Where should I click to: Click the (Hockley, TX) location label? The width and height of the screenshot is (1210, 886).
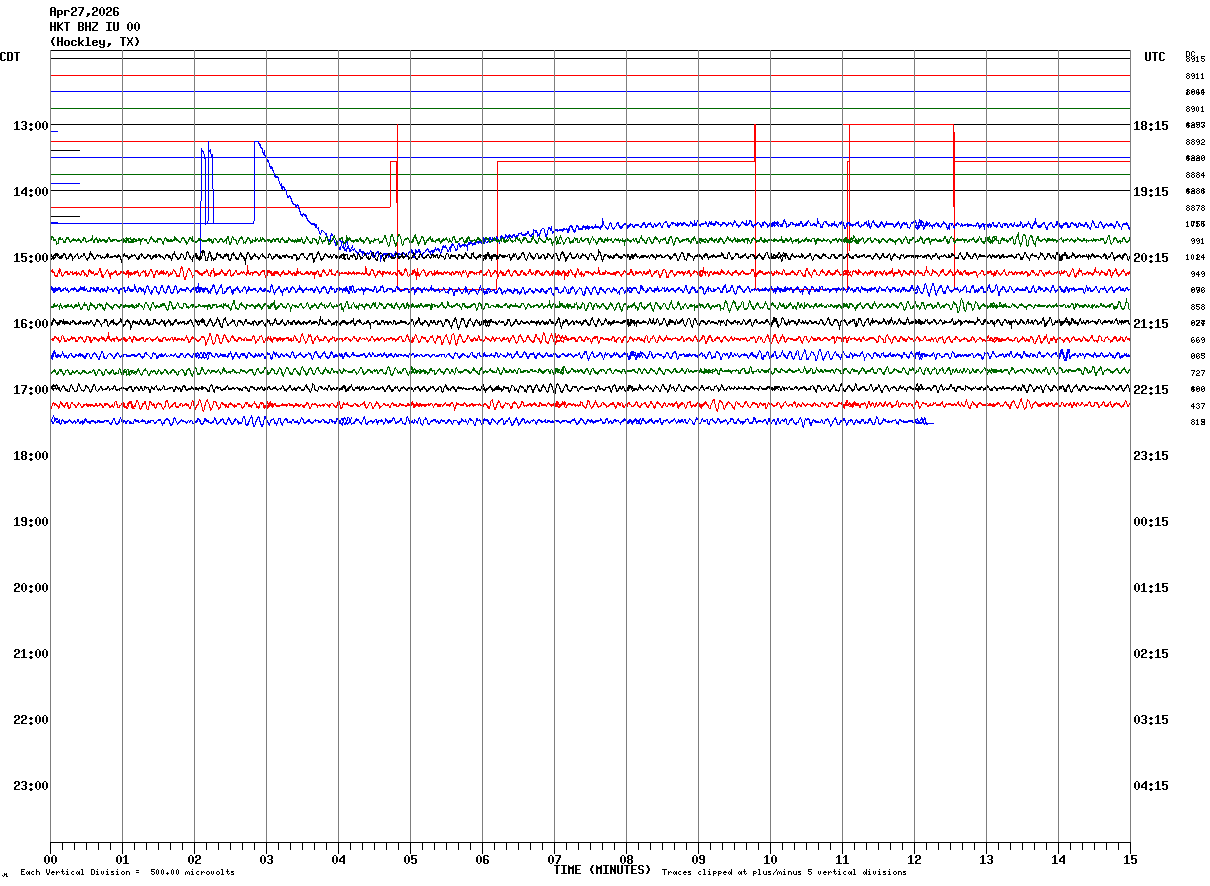tap(95, 42)
